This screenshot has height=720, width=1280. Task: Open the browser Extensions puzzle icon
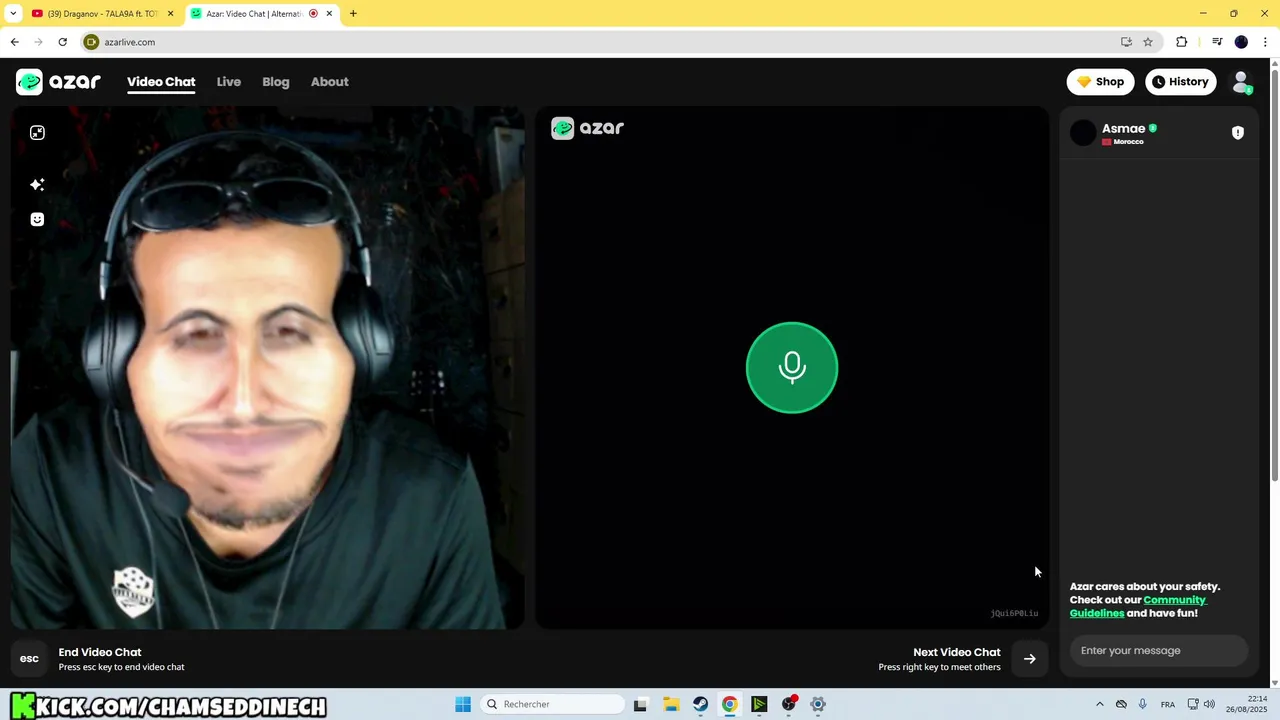pyautogui.click(x=1181, y=42)
